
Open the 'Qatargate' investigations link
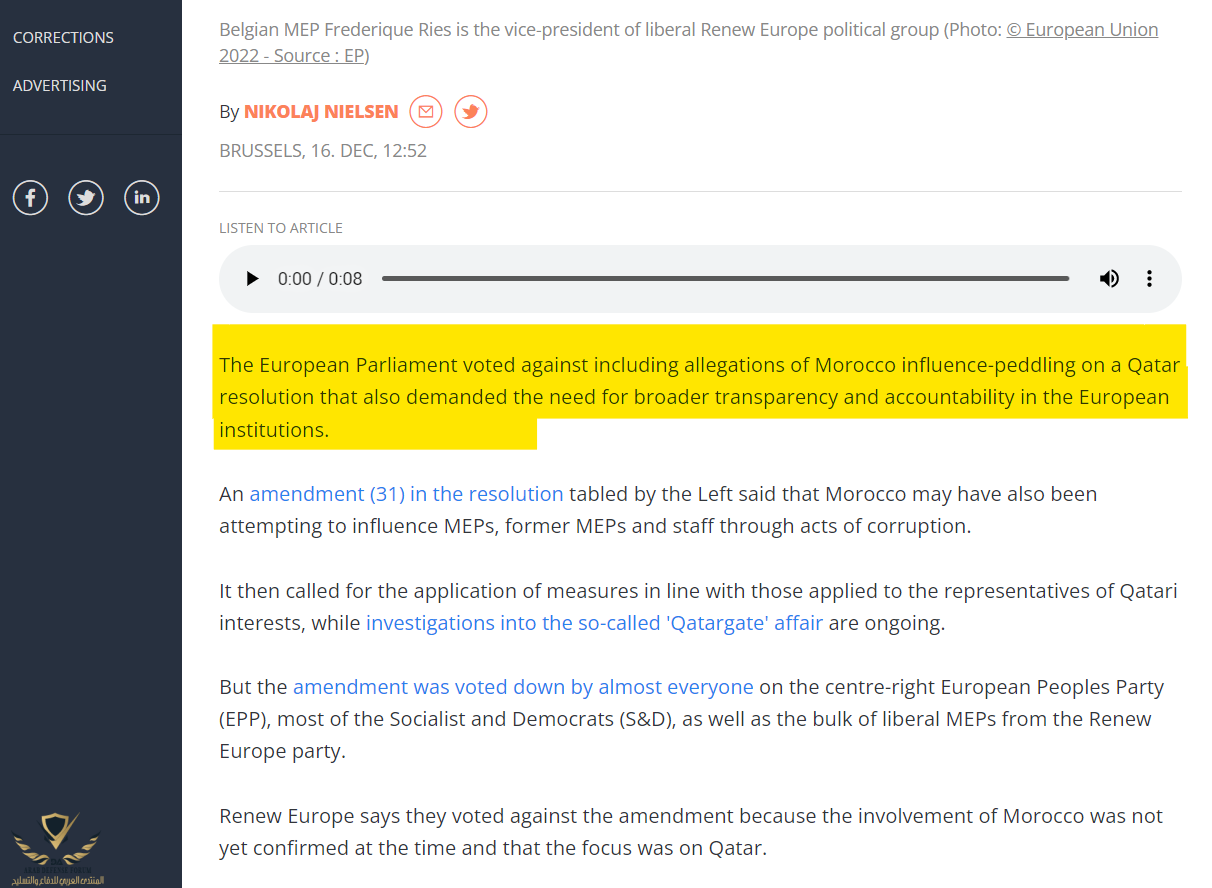click(x=594, y=623)
